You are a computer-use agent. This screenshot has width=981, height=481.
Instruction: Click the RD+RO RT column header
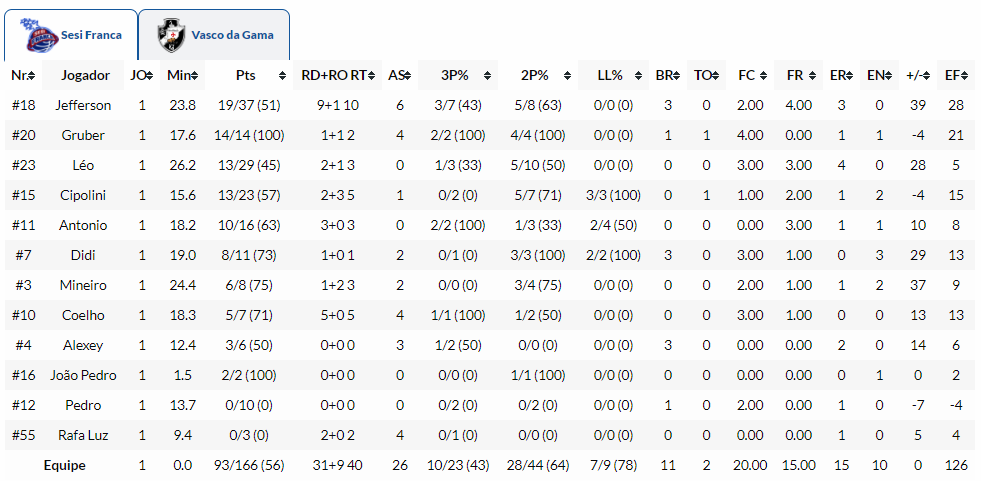[337, 76]
